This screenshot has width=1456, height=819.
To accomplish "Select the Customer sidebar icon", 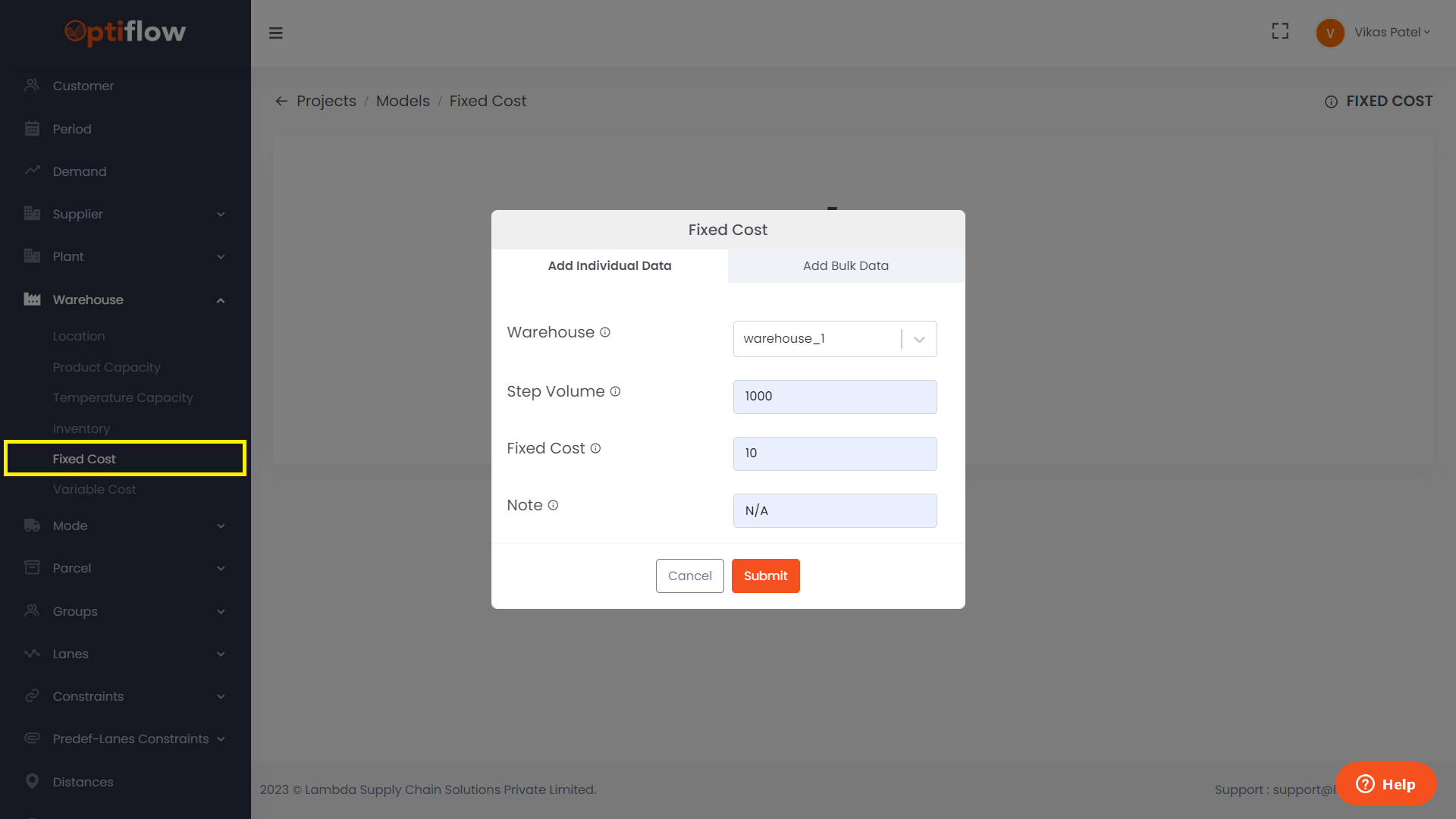I will [x=32, y=85].
